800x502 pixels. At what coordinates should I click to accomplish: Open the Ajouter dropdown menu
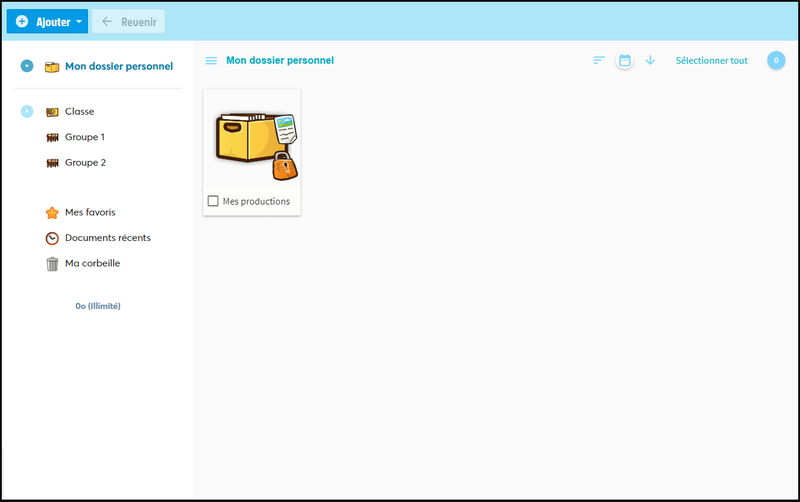(x=47, y=21)
